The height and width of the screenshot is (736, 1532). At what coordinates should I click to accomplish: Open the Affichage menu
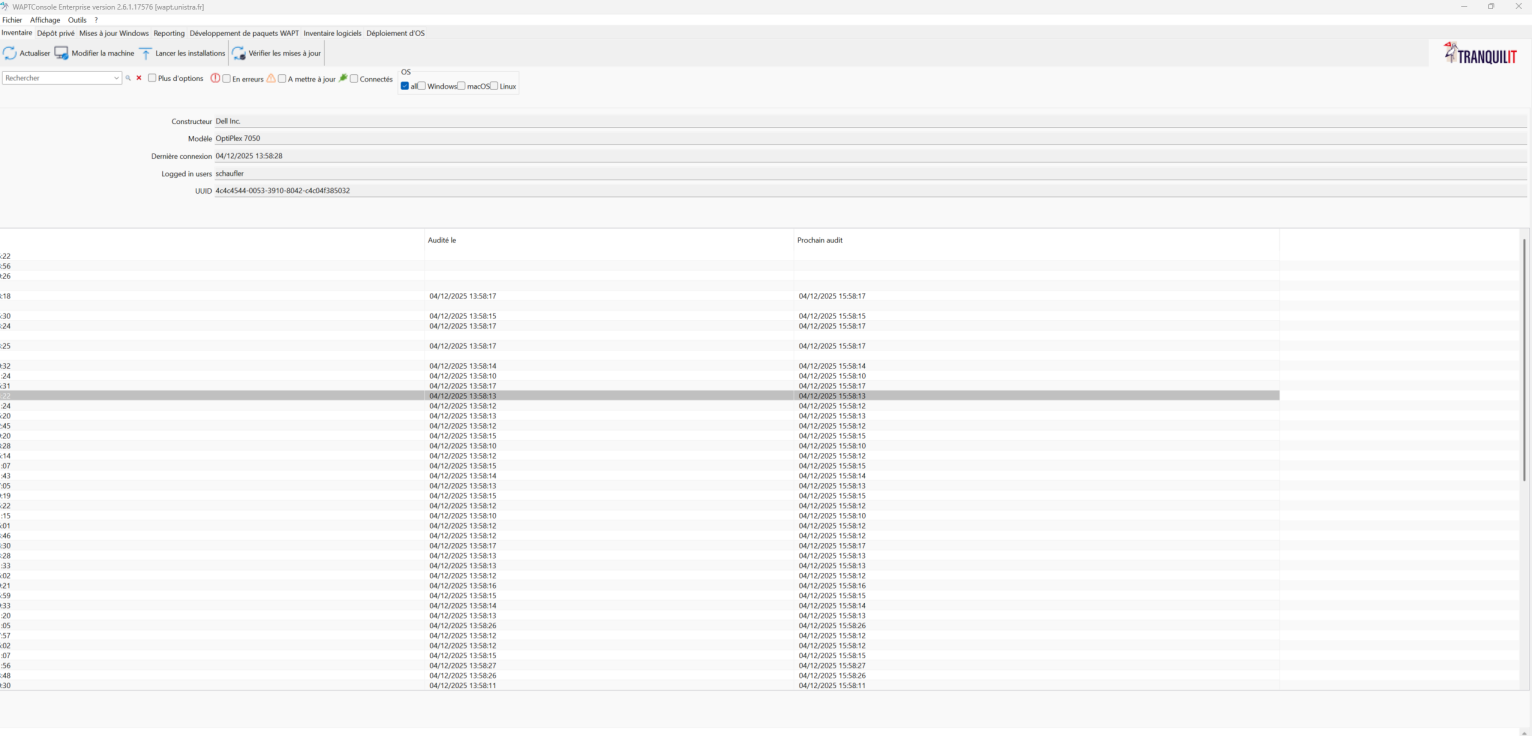44,20
